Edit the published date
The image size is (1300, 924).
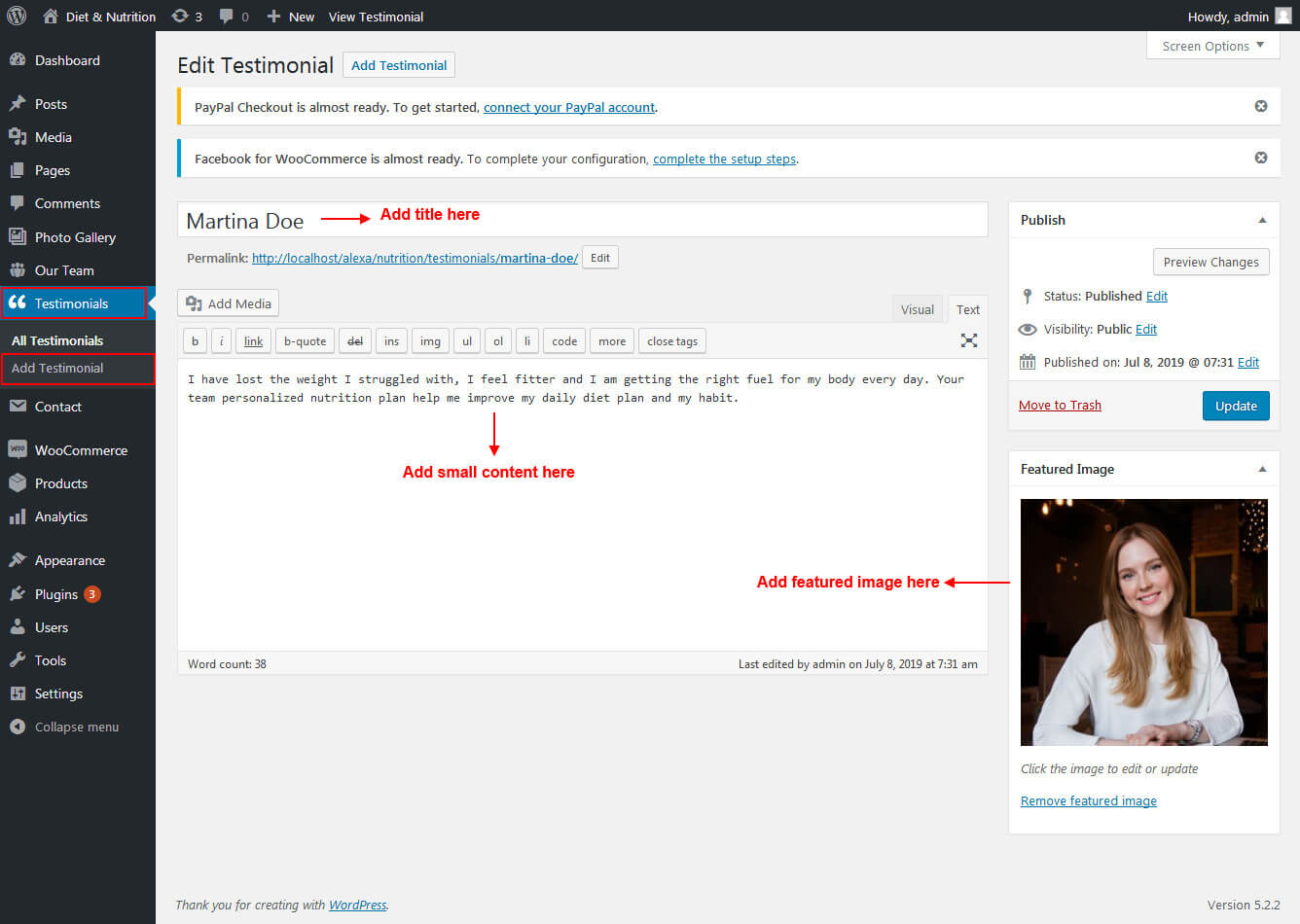click(1248, 362)
